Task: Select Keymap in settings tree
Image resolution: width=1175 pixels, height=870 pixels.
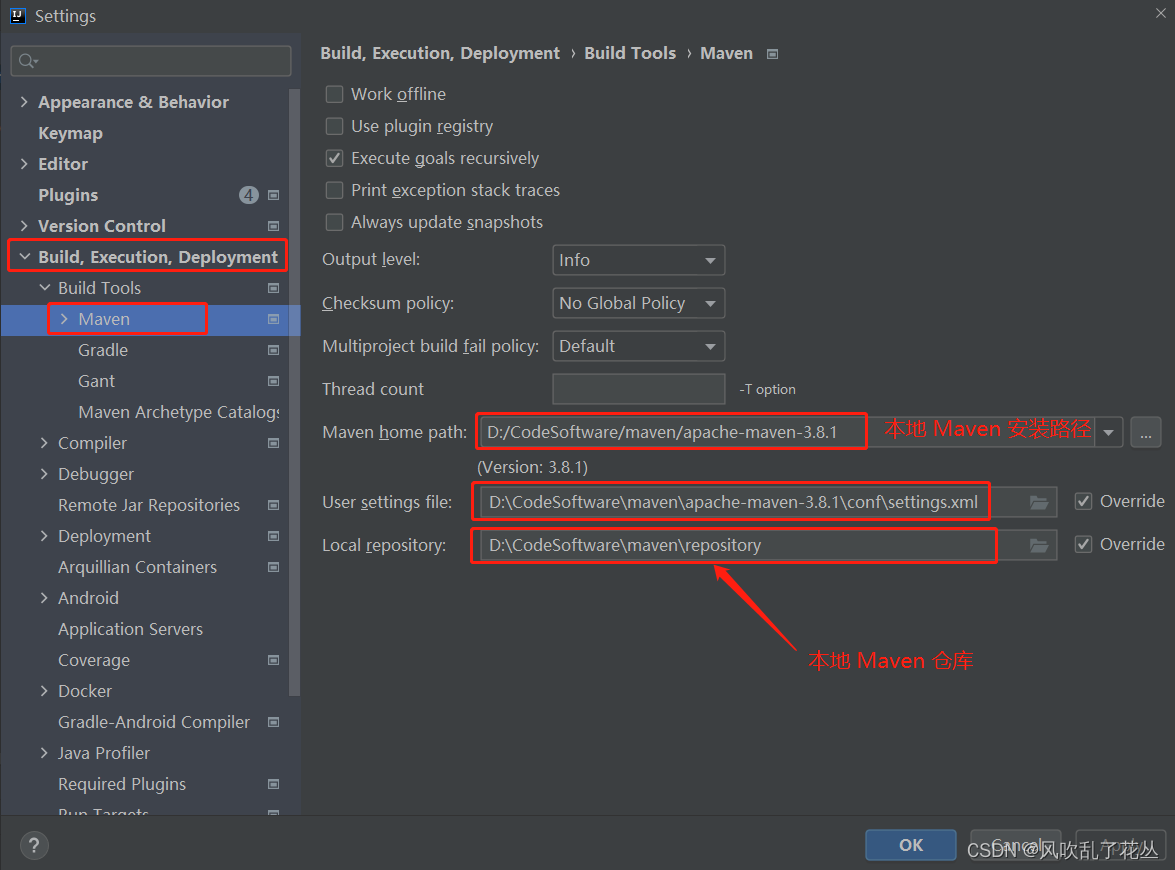Action: point(70,133)
